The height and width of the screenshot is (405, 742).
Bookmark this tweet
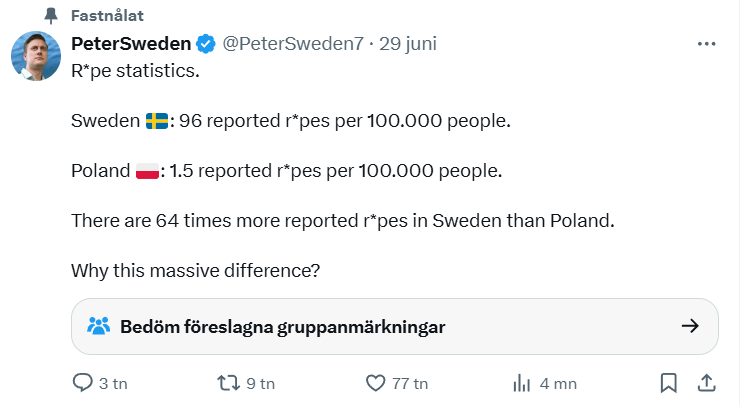click(668, 382)
